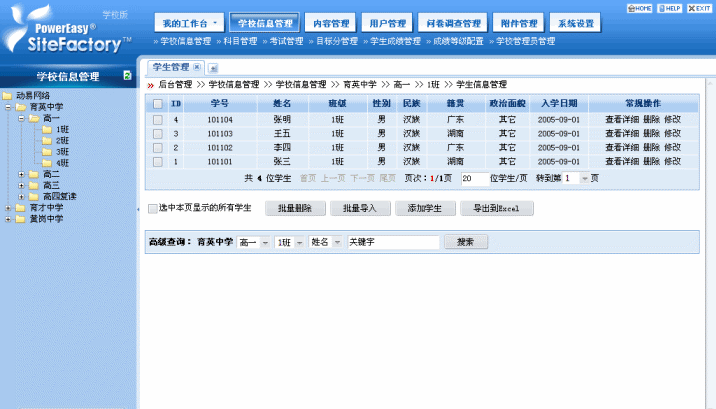Click the EXIT icon button
Image resolution: width=716 pixels, height=409 pixels.
(x=698, y=8)
